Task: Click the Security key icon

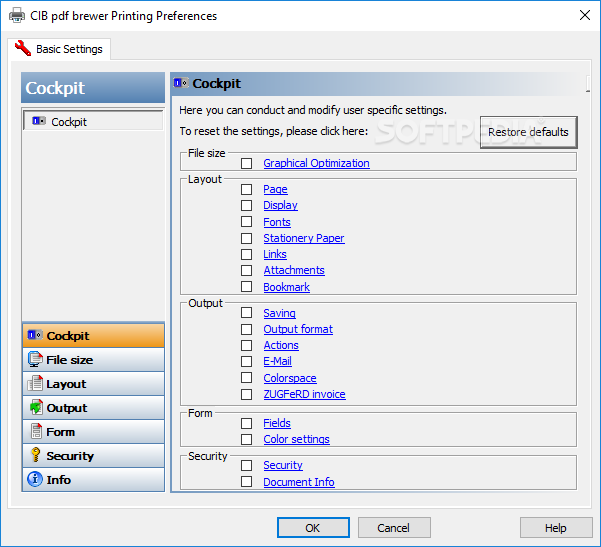Action: 36,455
